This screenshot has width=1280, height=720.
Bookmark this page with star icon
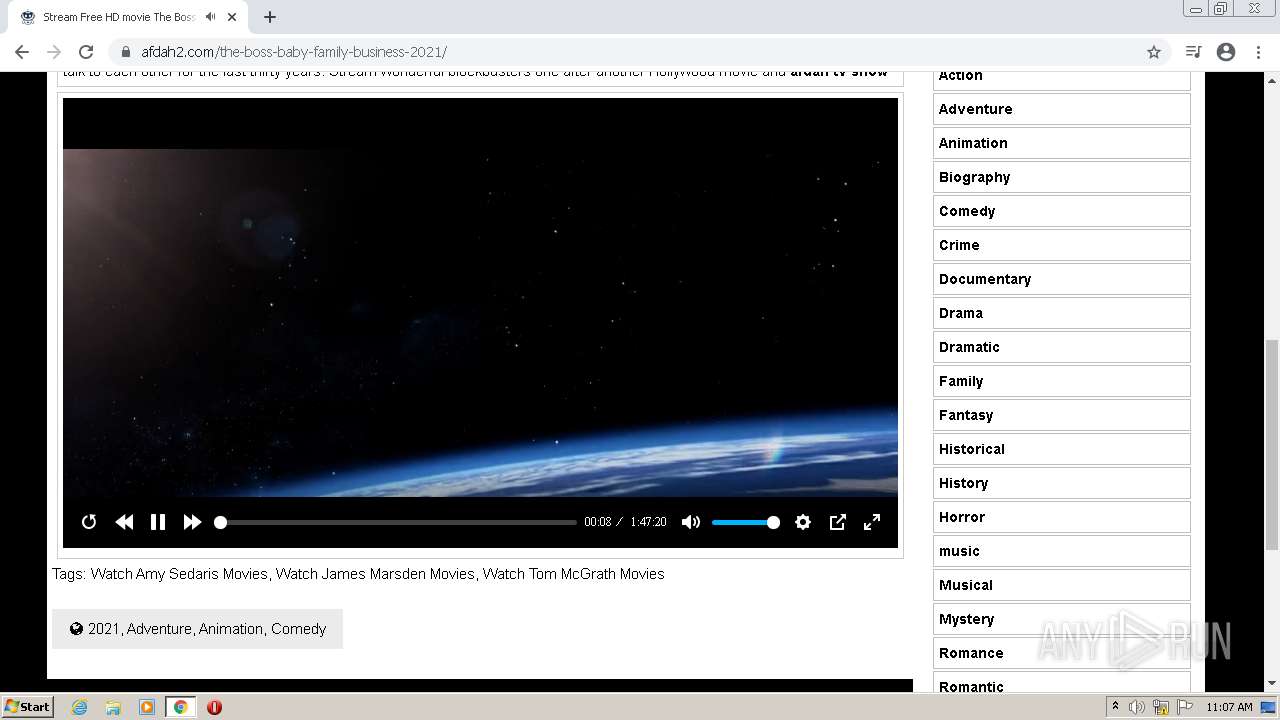point(1154,52)
